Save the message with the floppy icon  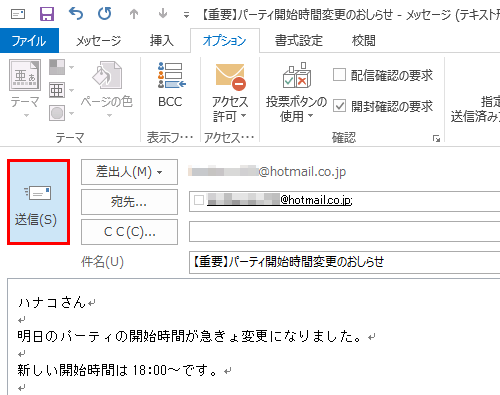coord(47,14)
